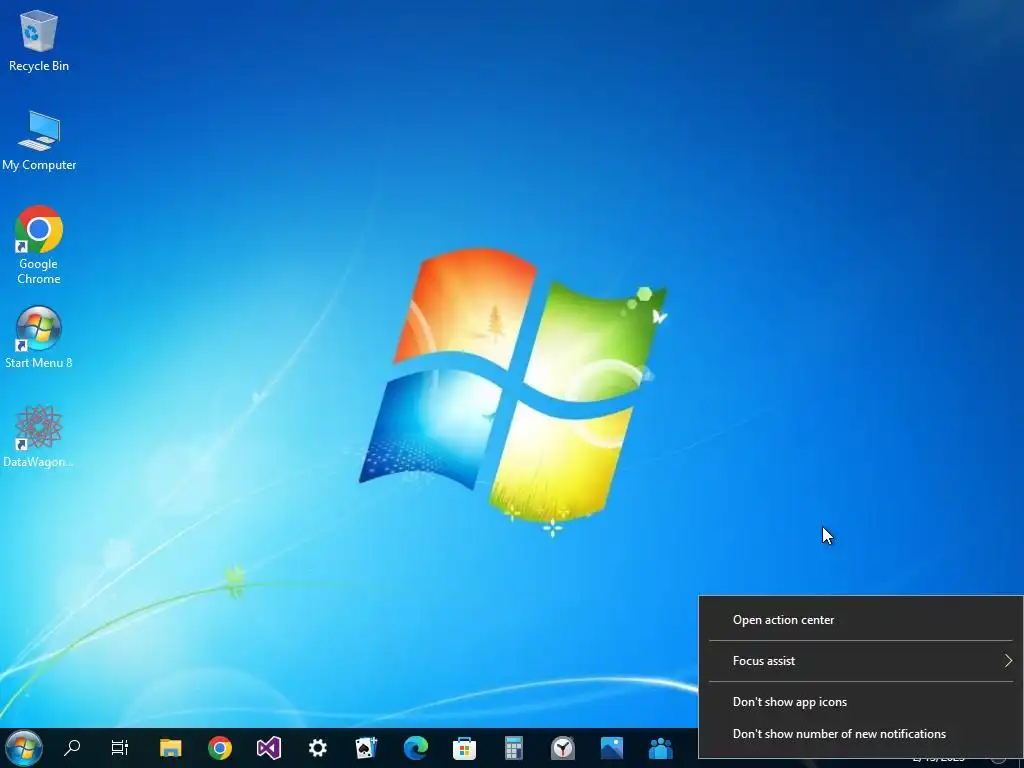Open the People icon in taskbar
This screenshot has width=1024, height=768.
[660, 748]
